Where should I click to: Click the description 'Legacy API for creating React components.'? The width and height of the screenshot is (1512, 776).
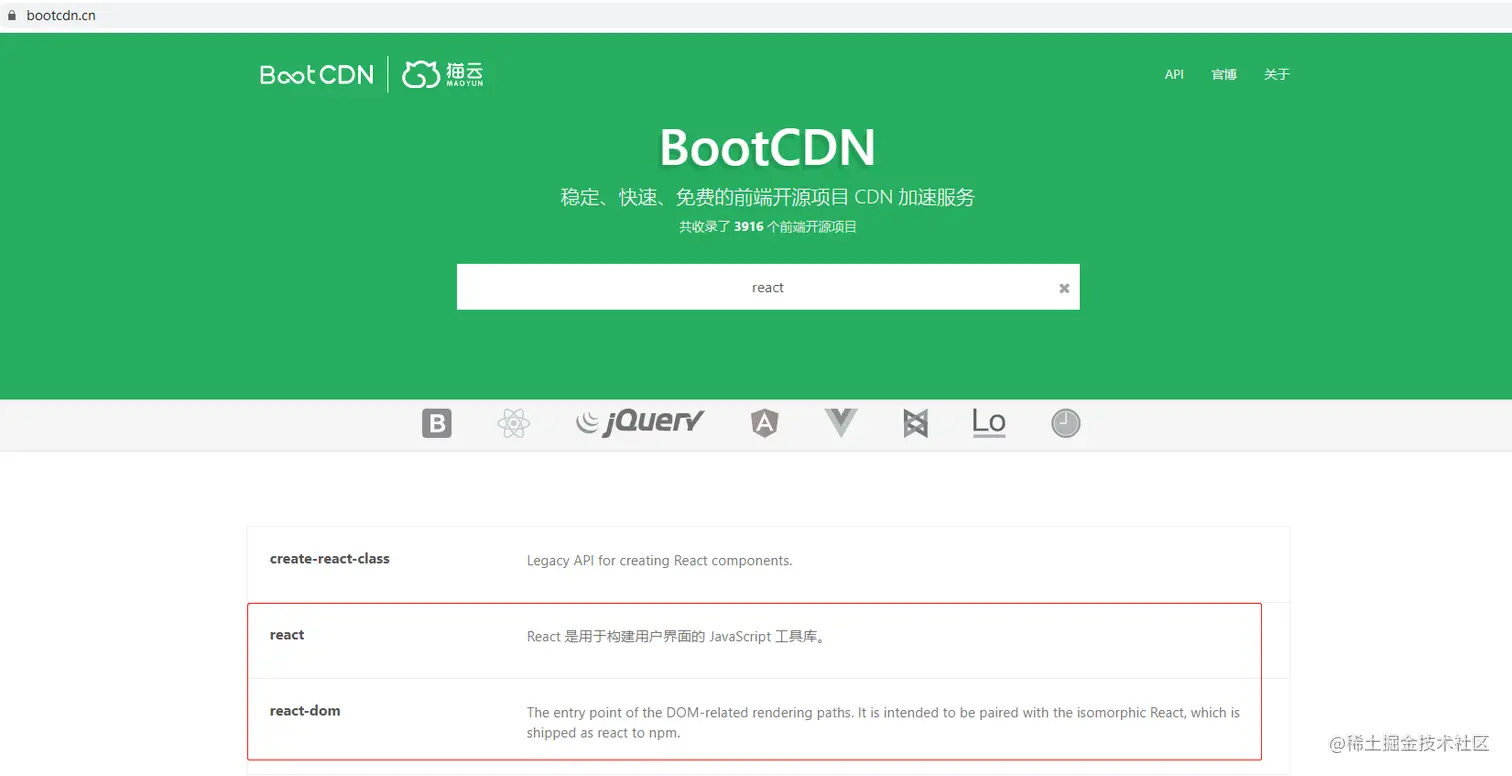pos(660,561)
